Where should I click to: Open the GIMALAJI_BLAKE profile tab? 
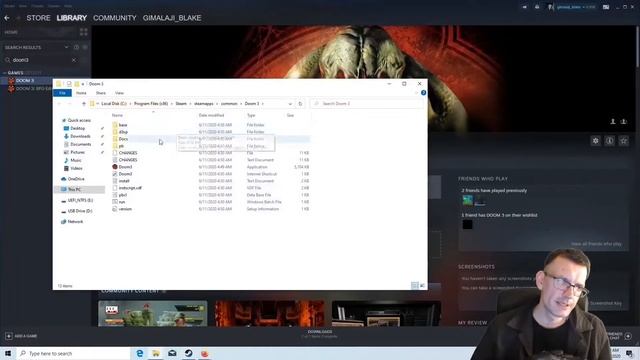172,18
